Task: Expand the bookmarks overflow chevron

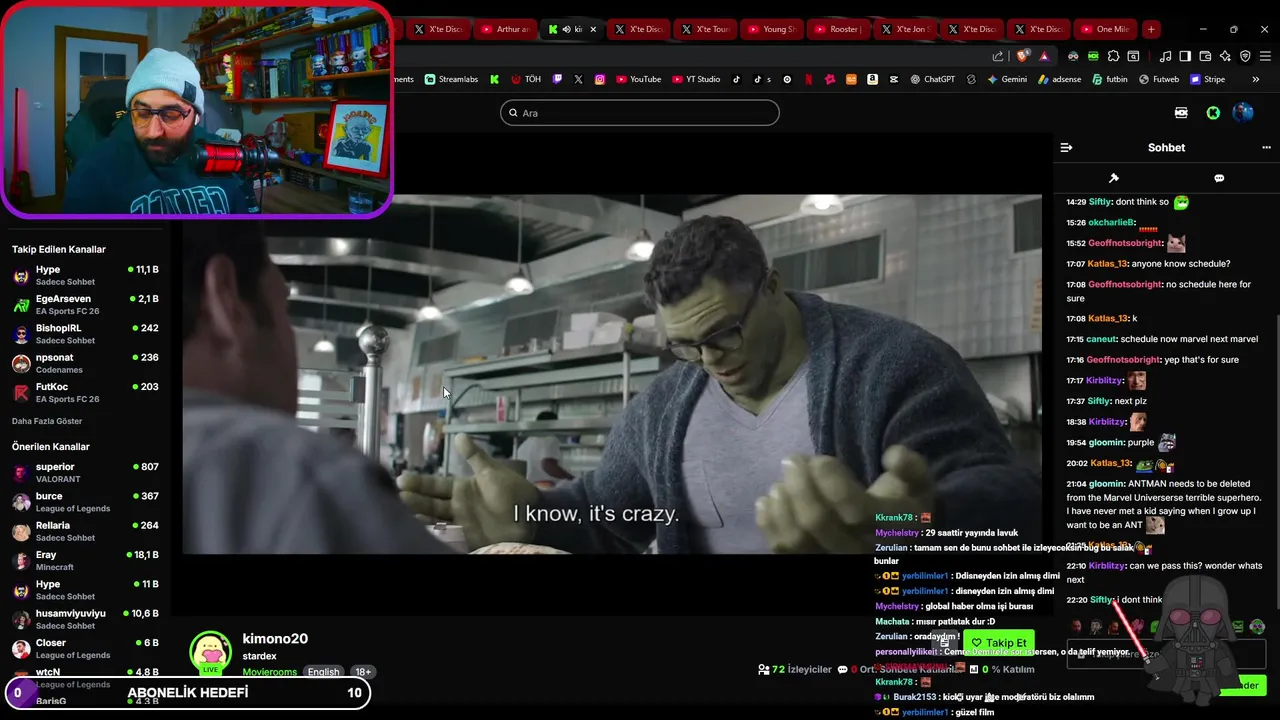Action: [x=1256, y=79]
